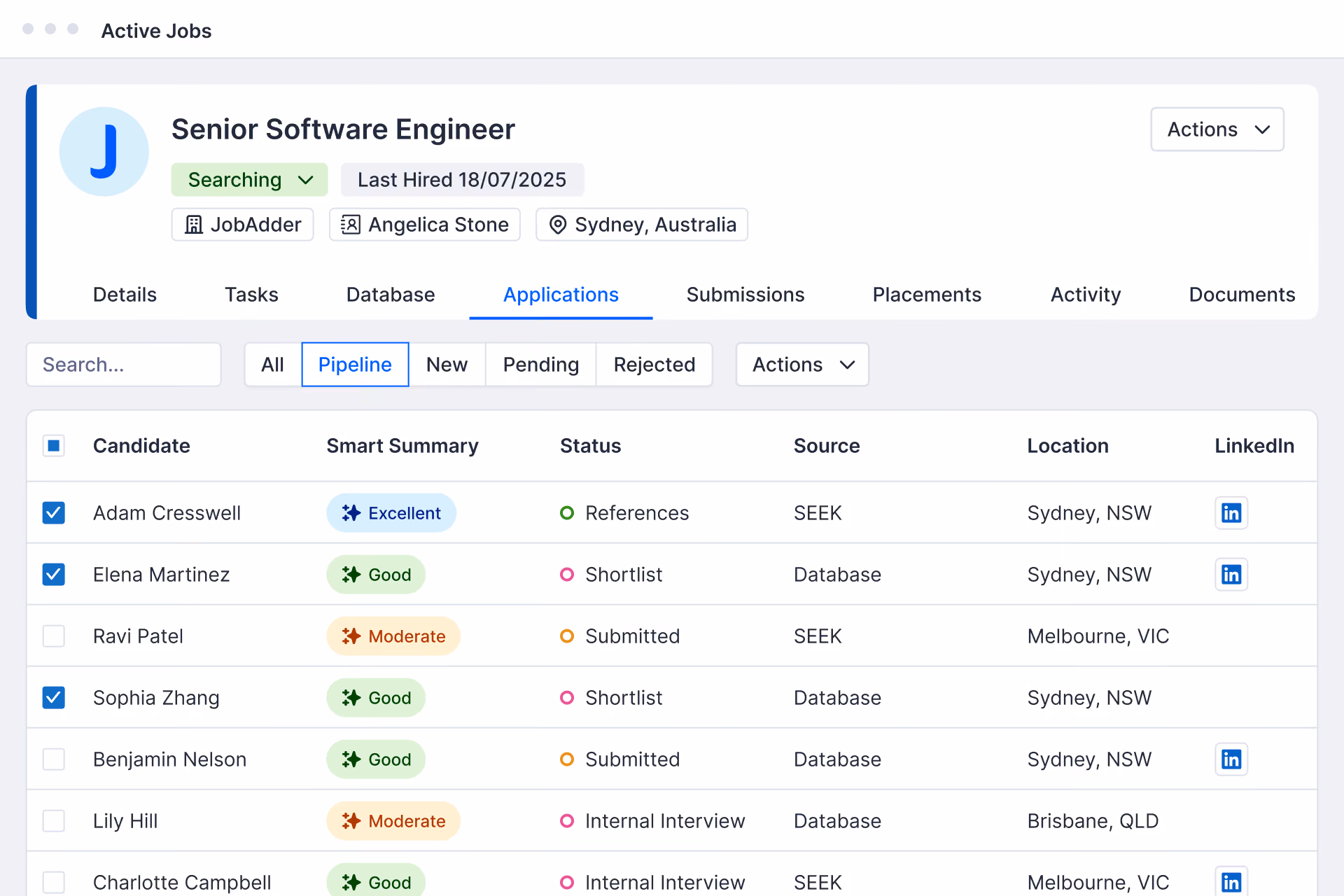Open the Searching status dropdown
Screen dimensions: 1344x896
(250, 180)
